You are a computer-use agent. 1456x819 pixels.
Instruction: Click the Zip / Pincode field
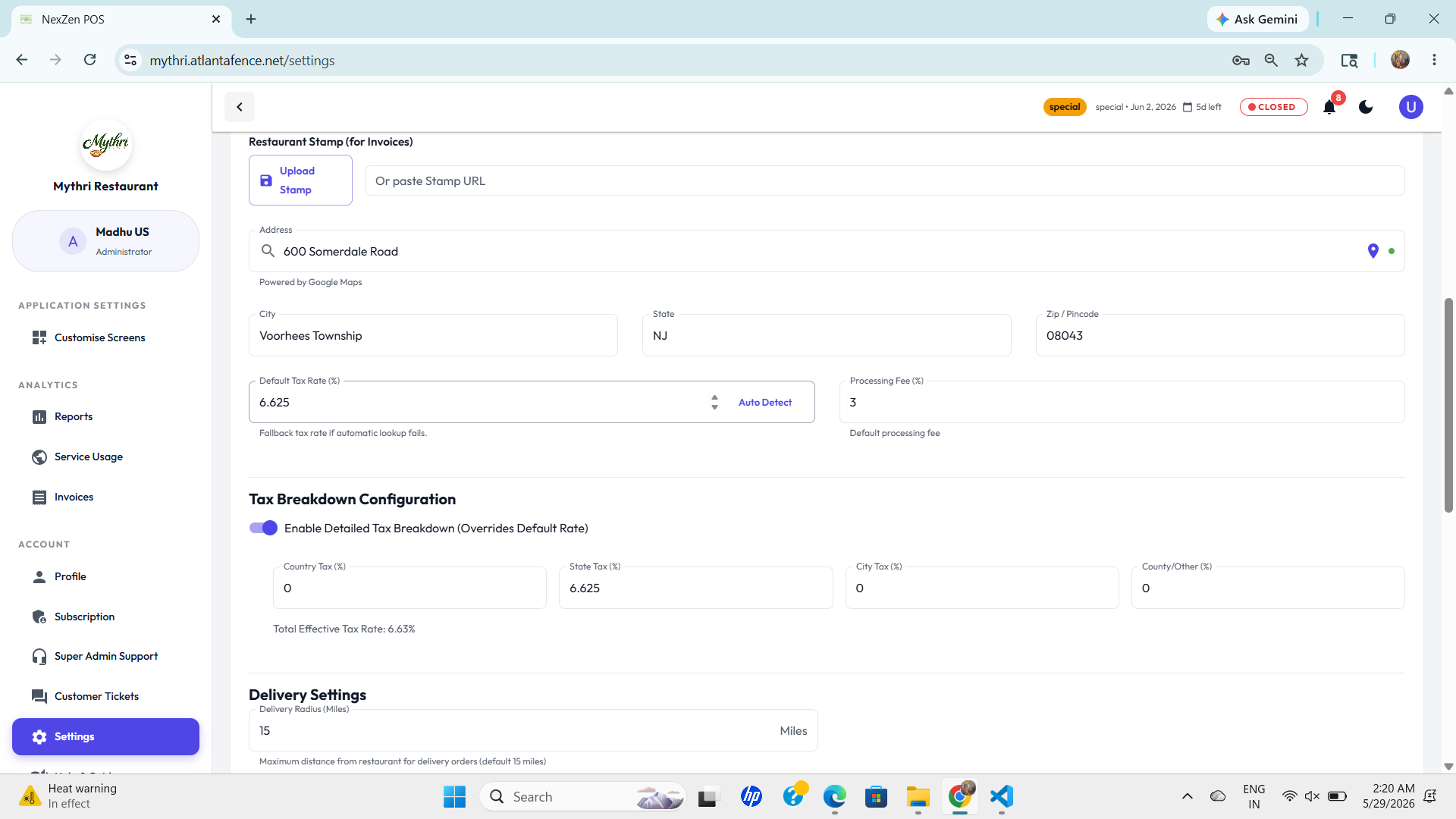(1220, 335)
